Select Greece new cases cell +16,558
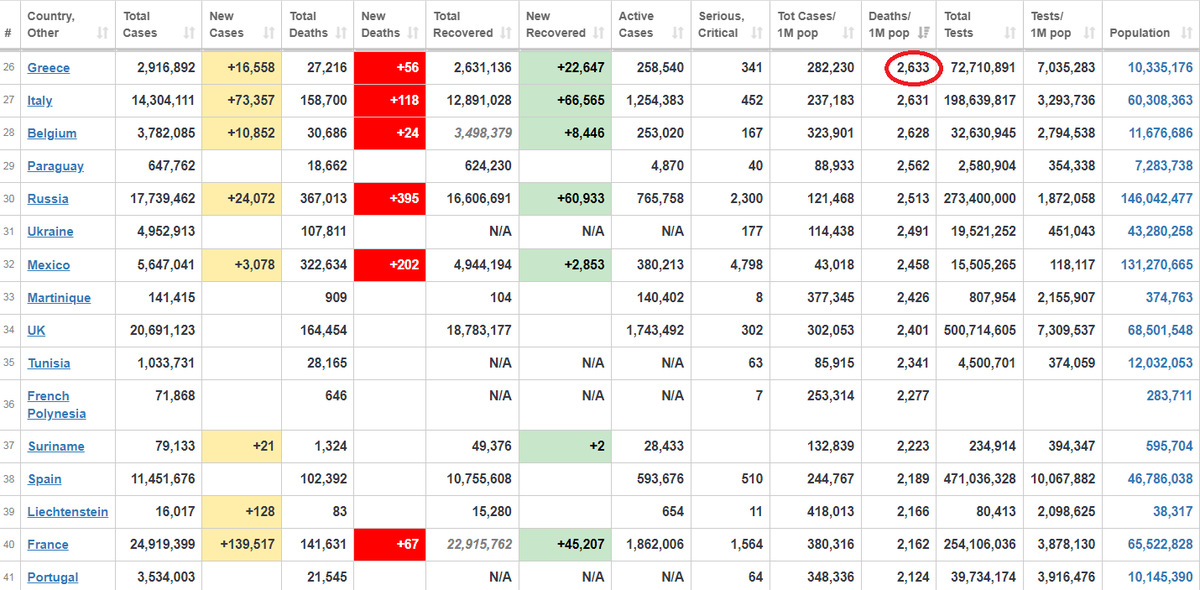Image resolution: width=1200 pixels, height=590 pixels. click(241, 68)
